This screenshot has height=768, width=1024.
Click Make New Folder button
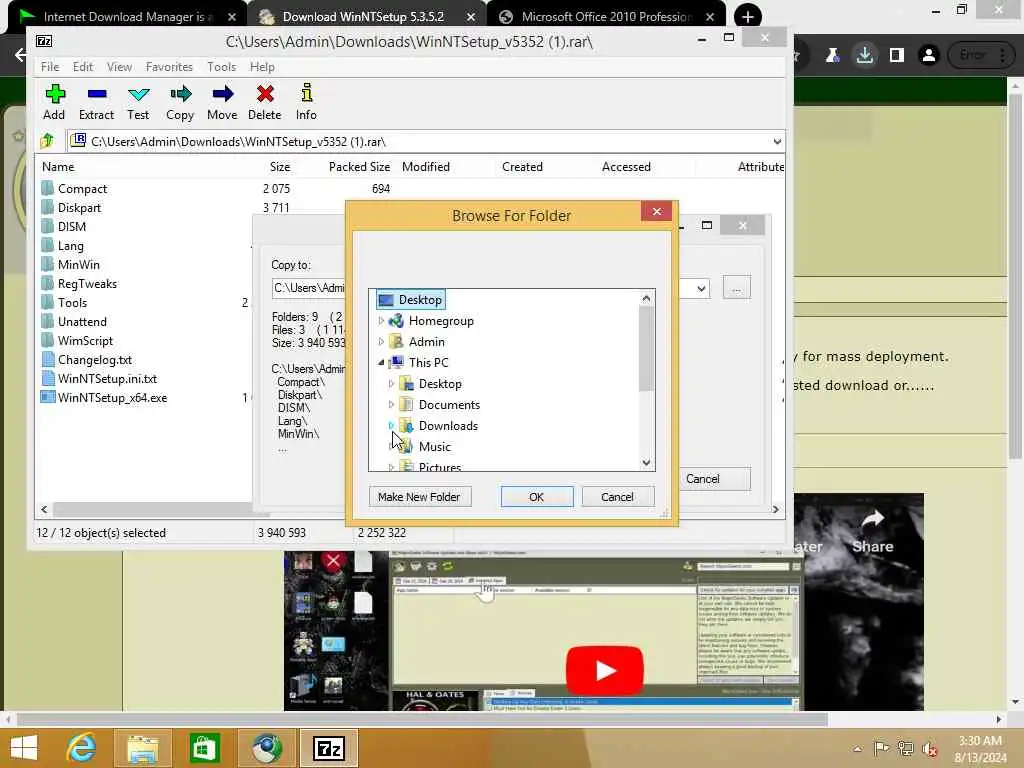(x=419, y=496)
